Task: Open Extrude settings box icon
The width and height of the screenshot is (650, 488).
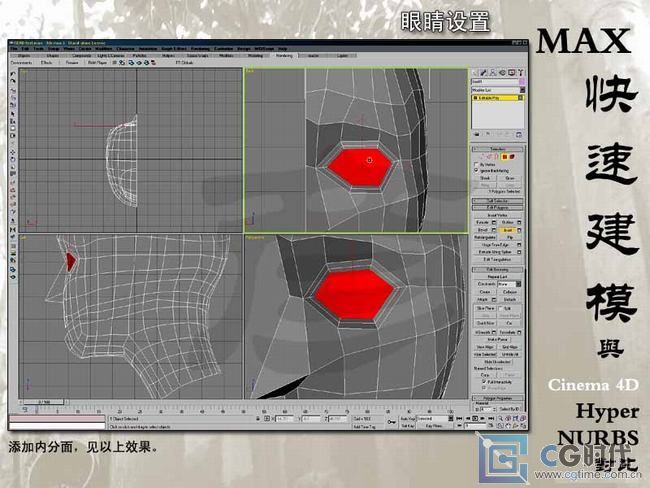Action: pos(494,222)
